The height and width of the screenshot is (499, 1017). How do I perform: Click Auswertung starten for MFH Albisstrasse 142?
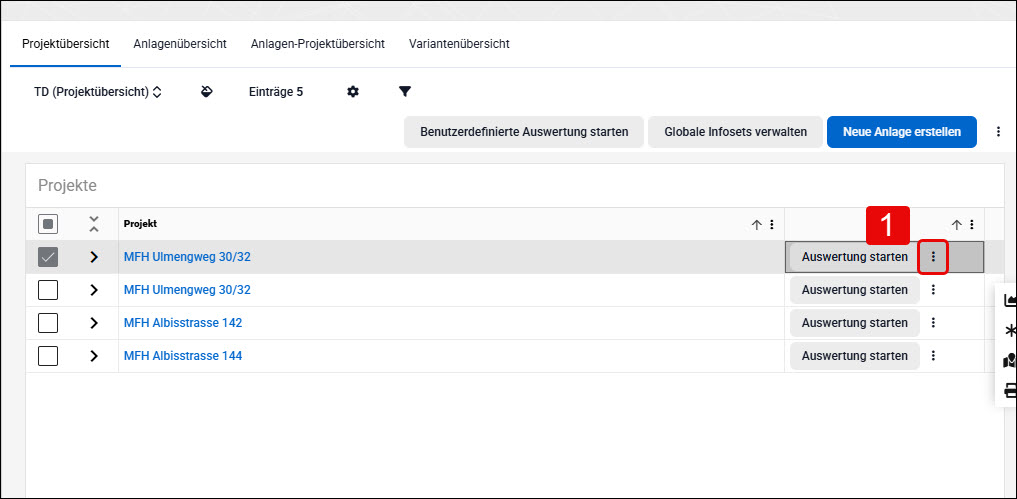pos(854,323)
